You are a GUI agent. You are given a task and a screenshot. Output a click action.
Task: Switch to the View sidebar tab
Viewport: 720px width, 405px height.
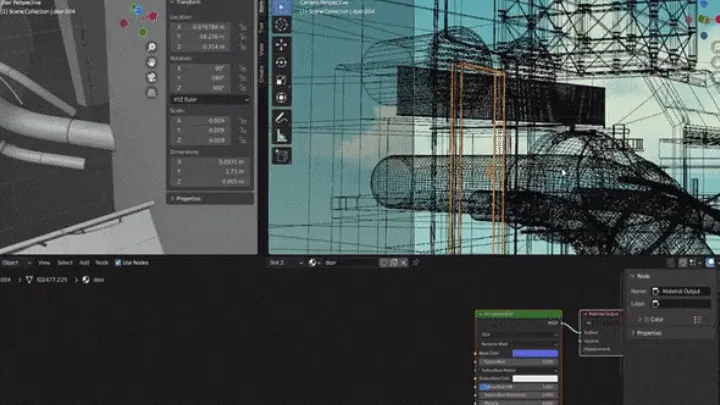pyautogui.click(x=262, y=49)
